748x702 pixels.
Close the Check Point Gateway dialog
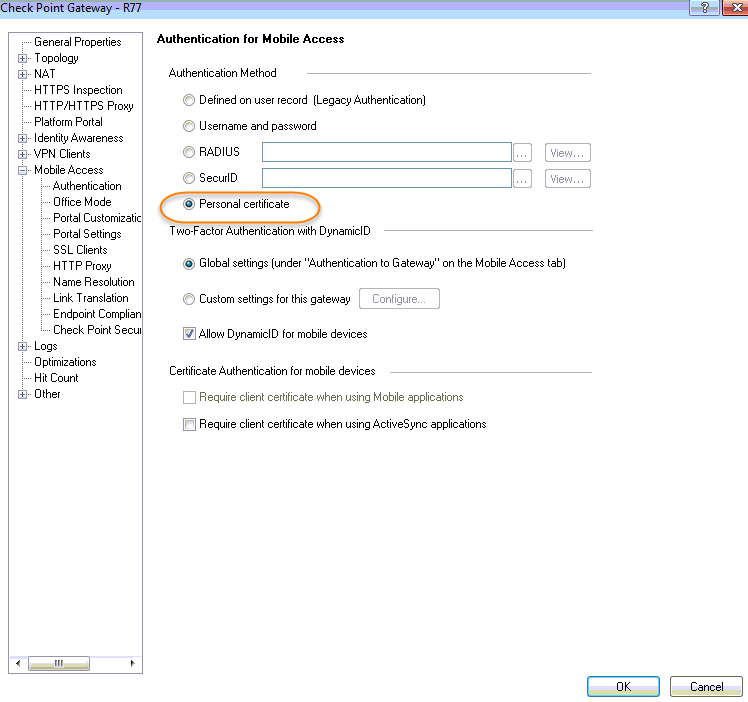[736, 8]
